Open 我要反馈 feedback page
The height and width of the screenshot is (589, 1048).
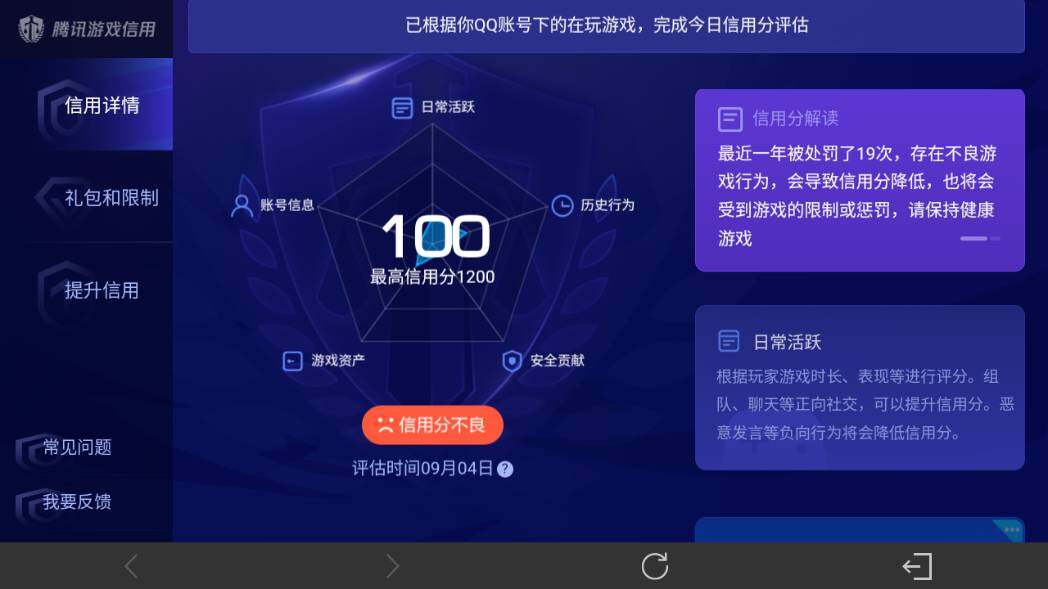point(77,501)
